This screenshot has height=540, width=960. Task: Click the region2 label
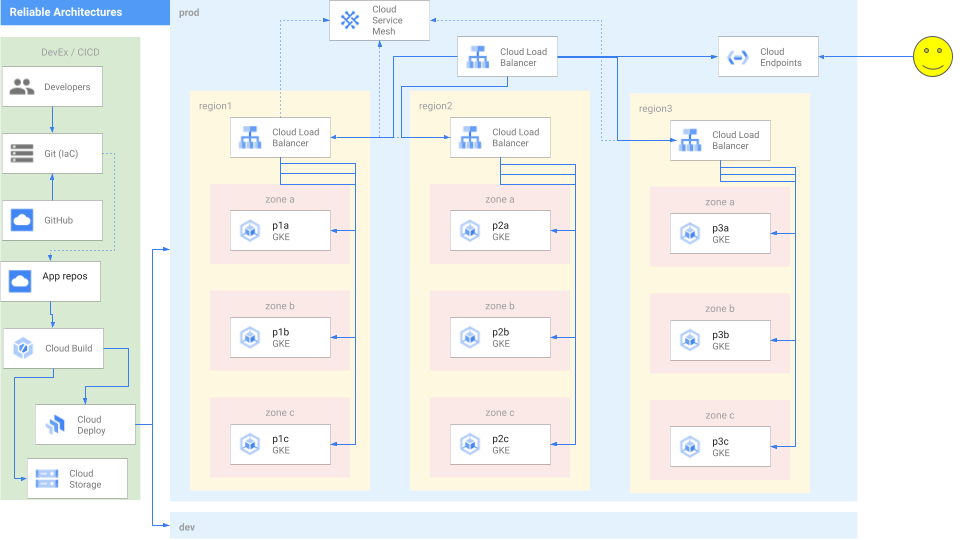point(435,106)
